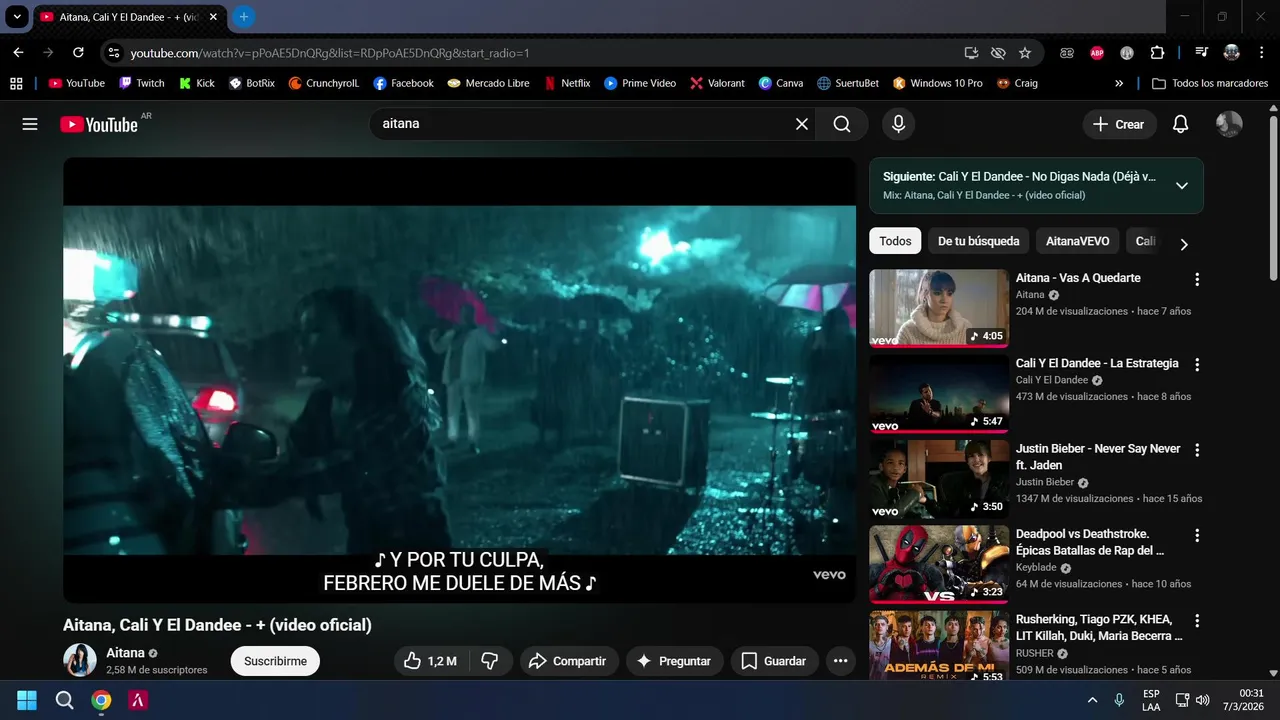Open options for Rusherking Además de Mí video
This screenshot has height=720, width=1280.
point(1197,621)
